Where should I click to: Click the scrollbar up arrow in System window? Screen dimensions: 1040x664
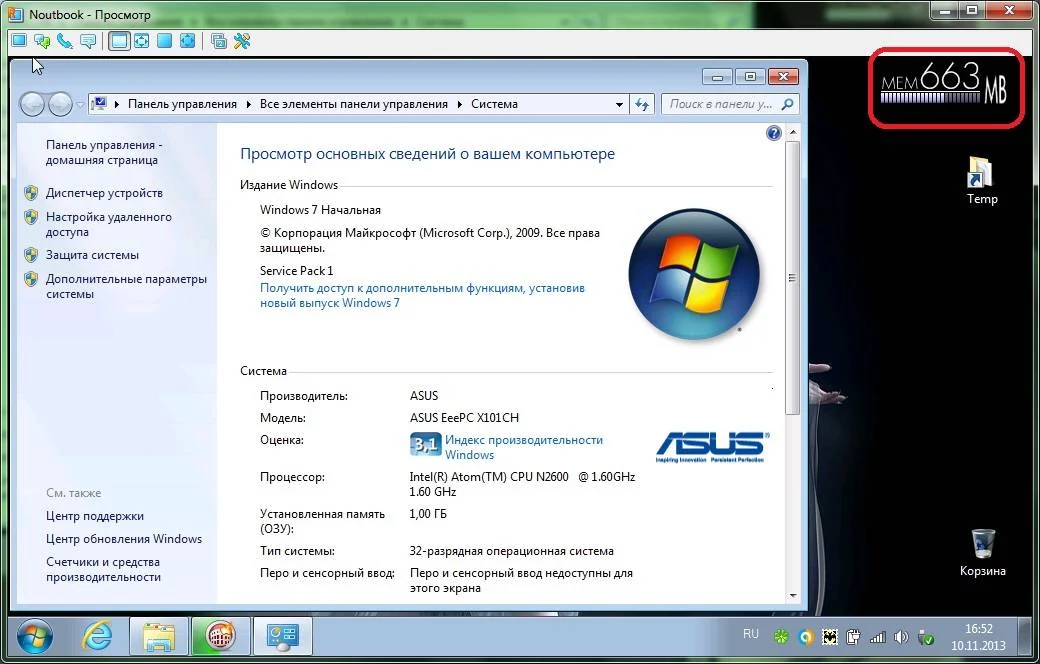tap(793, 133)
